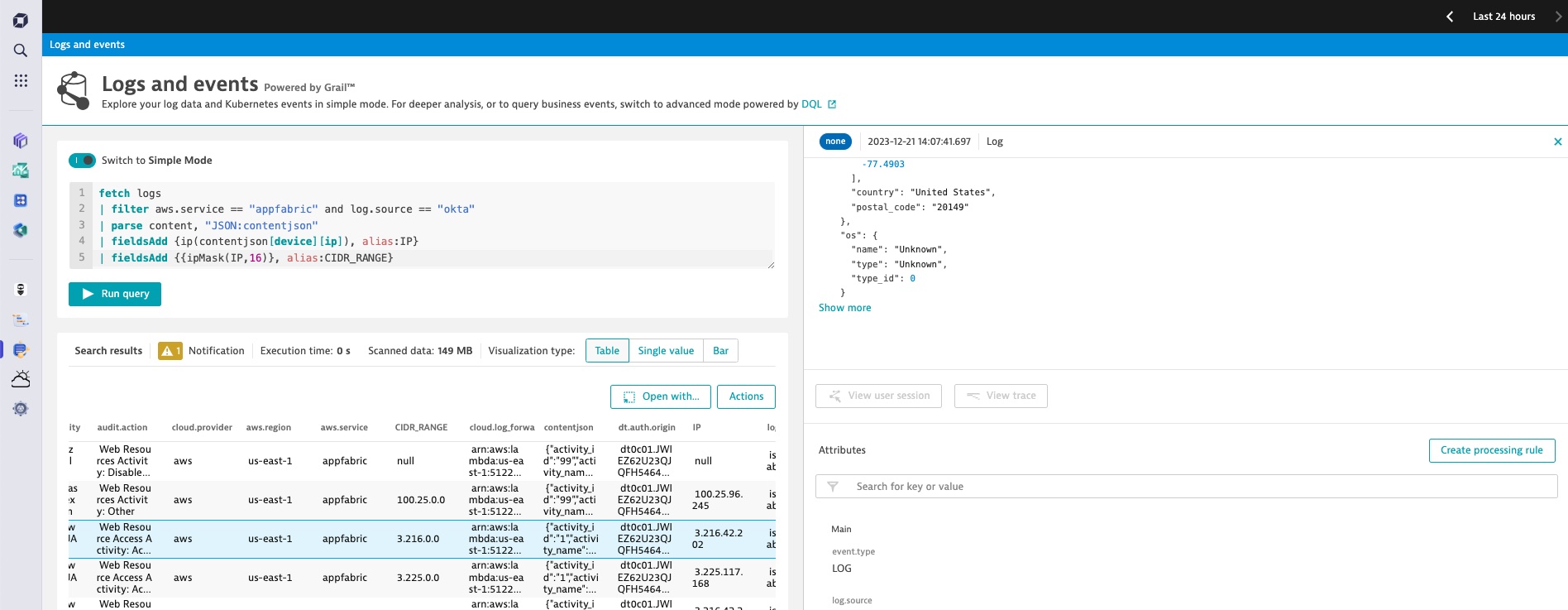Open the apps grid launcher icon

pos(21,80)
